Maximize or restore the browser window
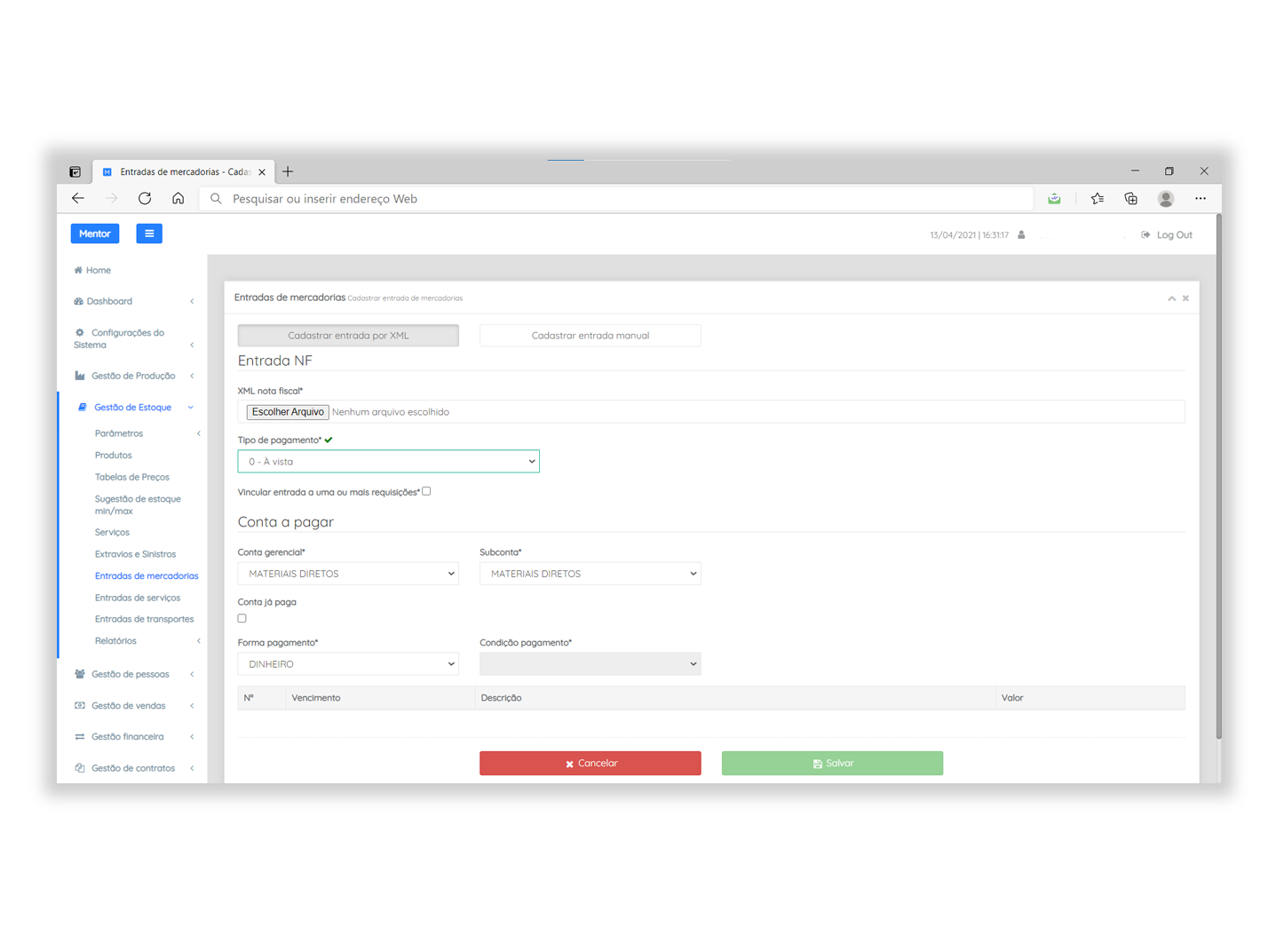 click(1169, 171)
